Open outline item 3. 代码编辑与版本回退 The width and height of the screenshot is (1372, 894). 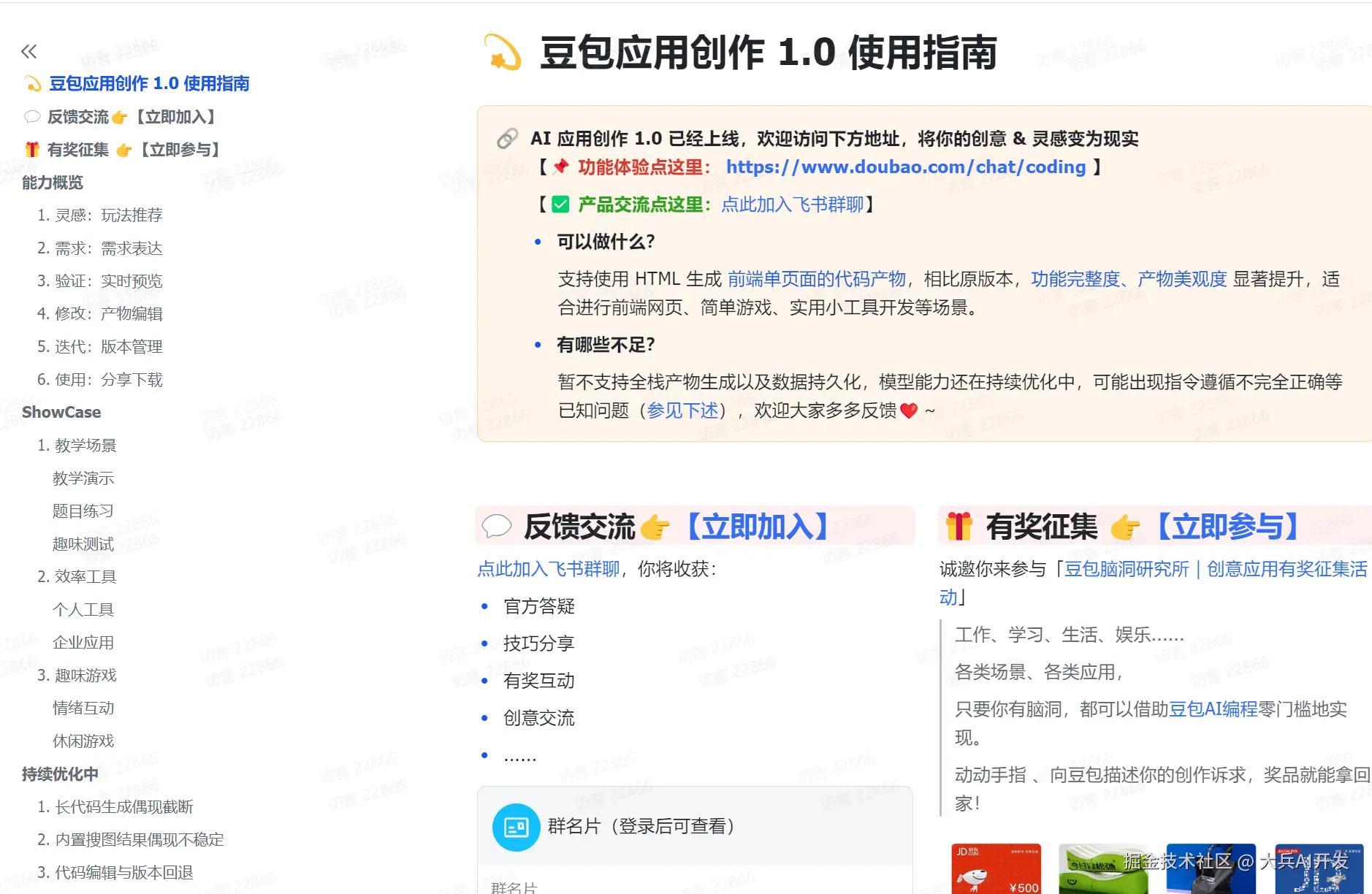pos(115,873)
